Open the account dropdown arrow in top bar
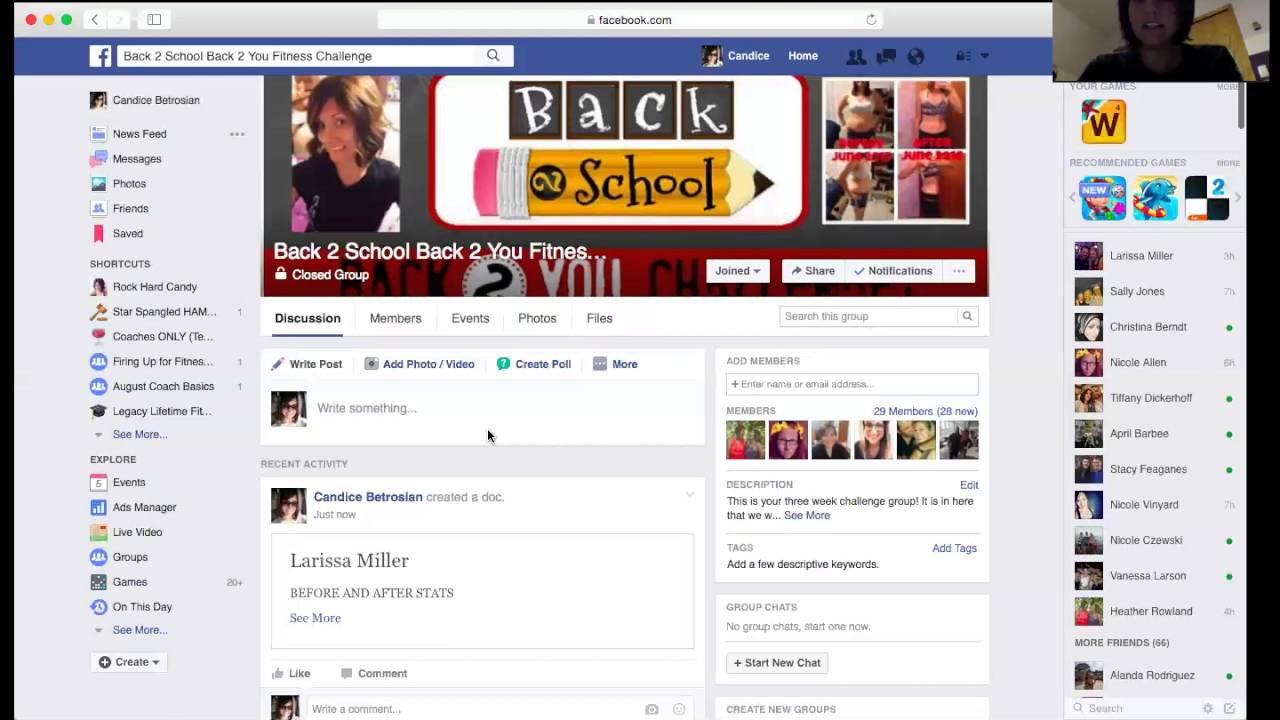This screenshot has width=1280, height=720. 985,56
